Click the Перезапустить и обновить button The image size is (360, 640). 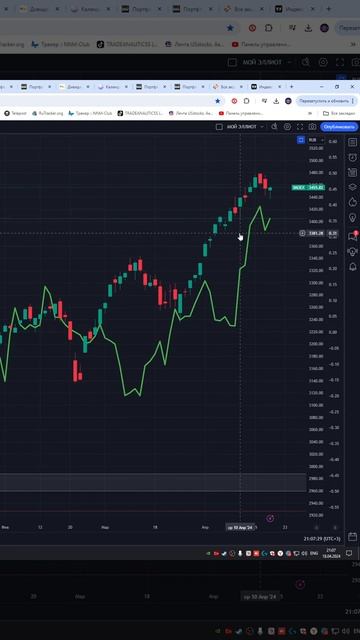(x=327, y=101)
